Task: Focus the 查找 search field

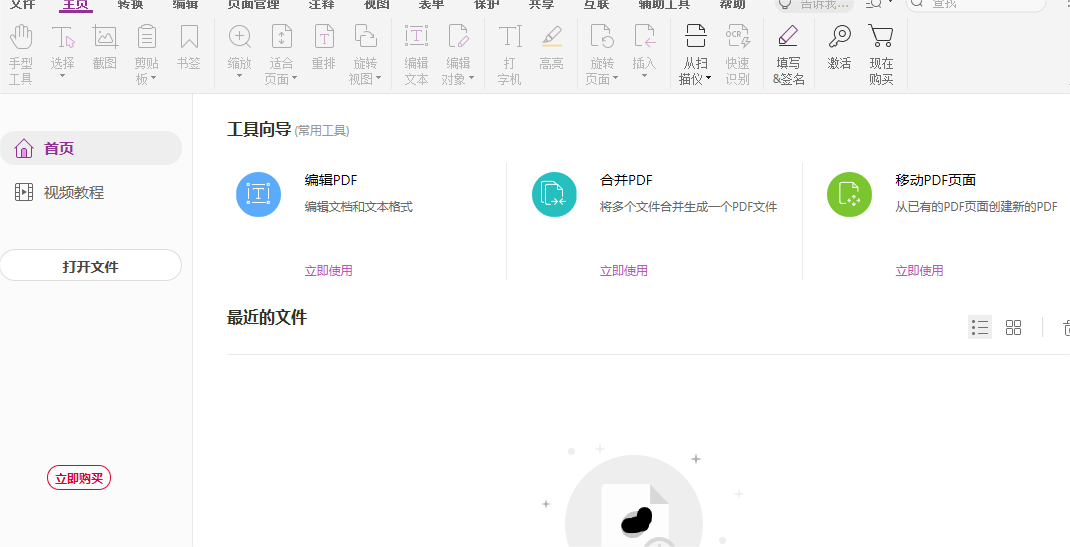Action: [976, 4]
